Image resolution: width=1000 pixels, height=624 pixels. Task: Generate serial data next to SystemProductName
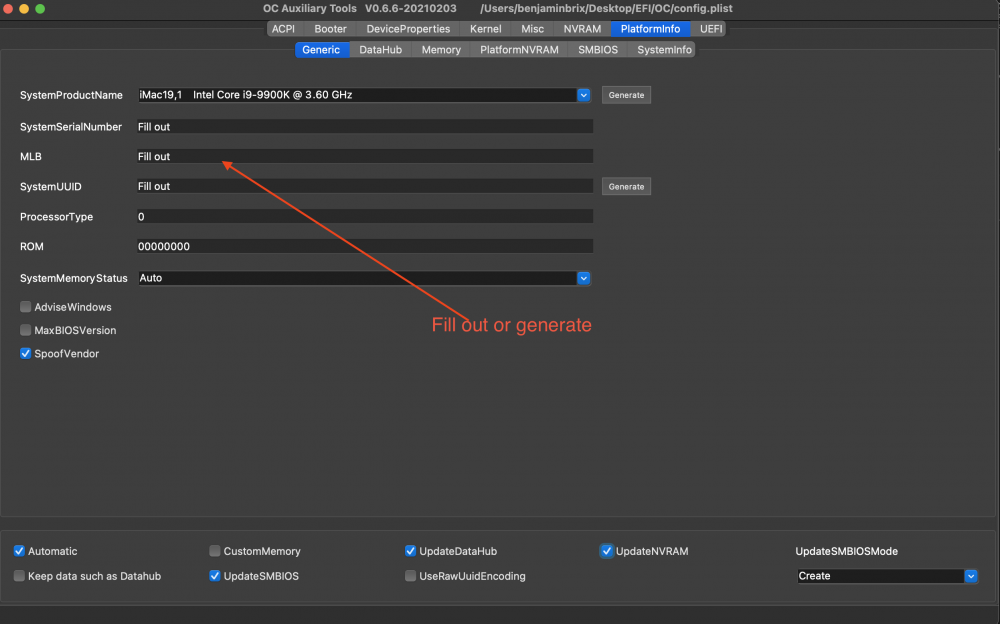626,95
